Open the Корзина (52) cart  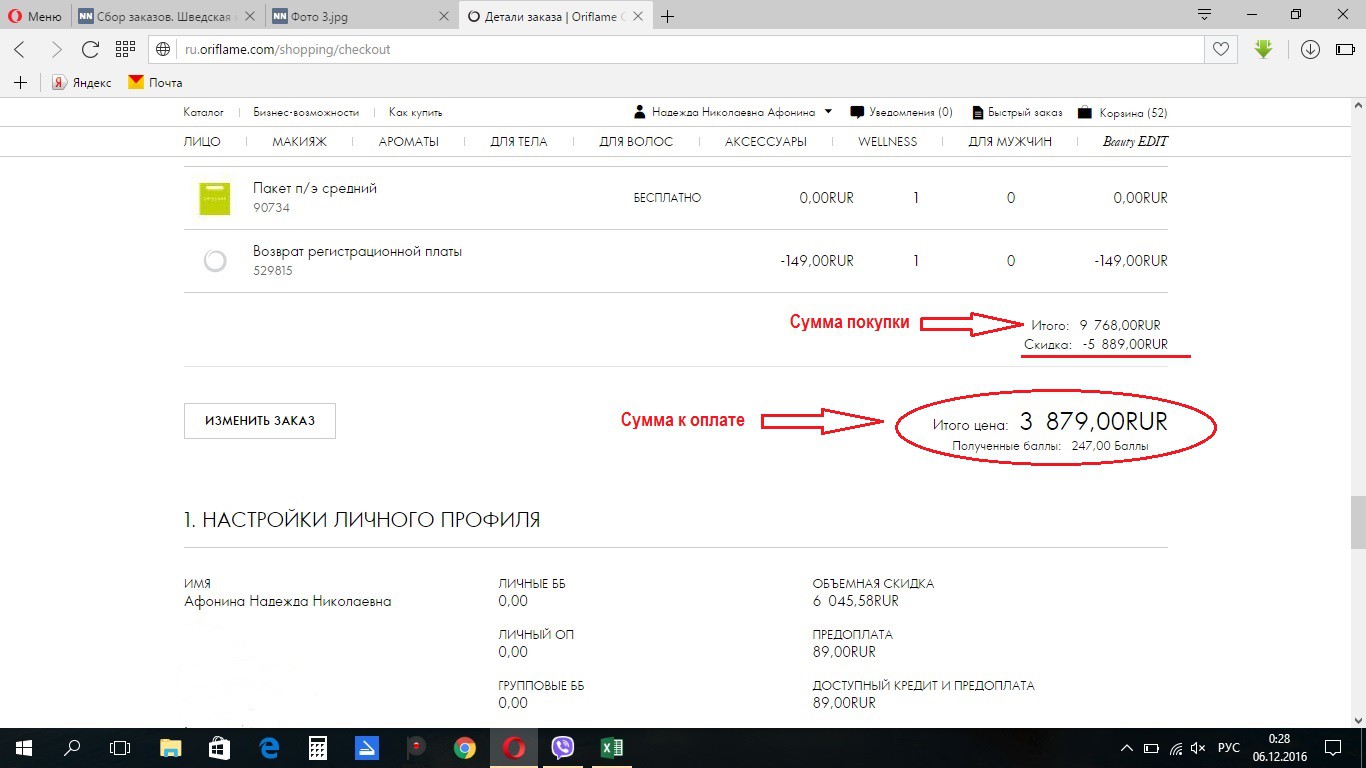tap(1122, 113)
